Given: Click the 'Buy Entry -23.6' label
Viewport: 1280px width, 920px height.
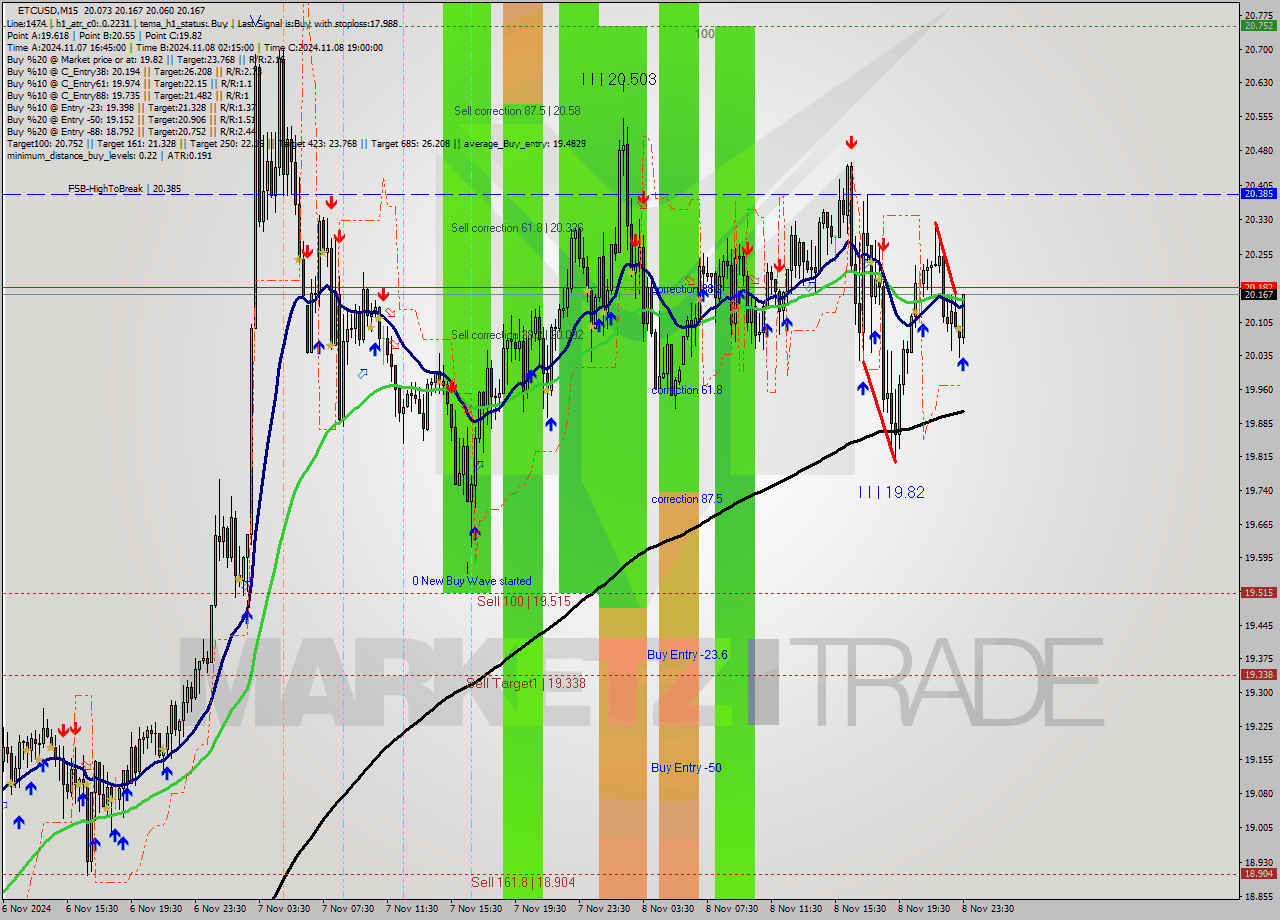Looking at the screenshot, I should [x=687, y=655].
